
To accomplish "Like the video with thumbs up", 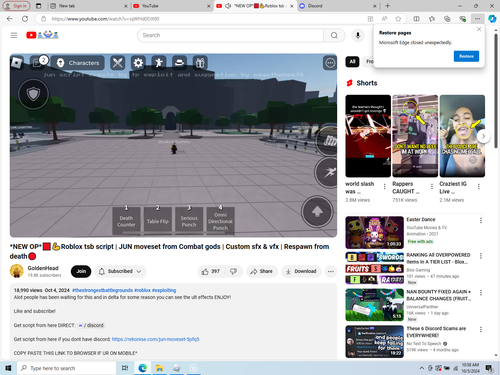I will click(211, 271).
